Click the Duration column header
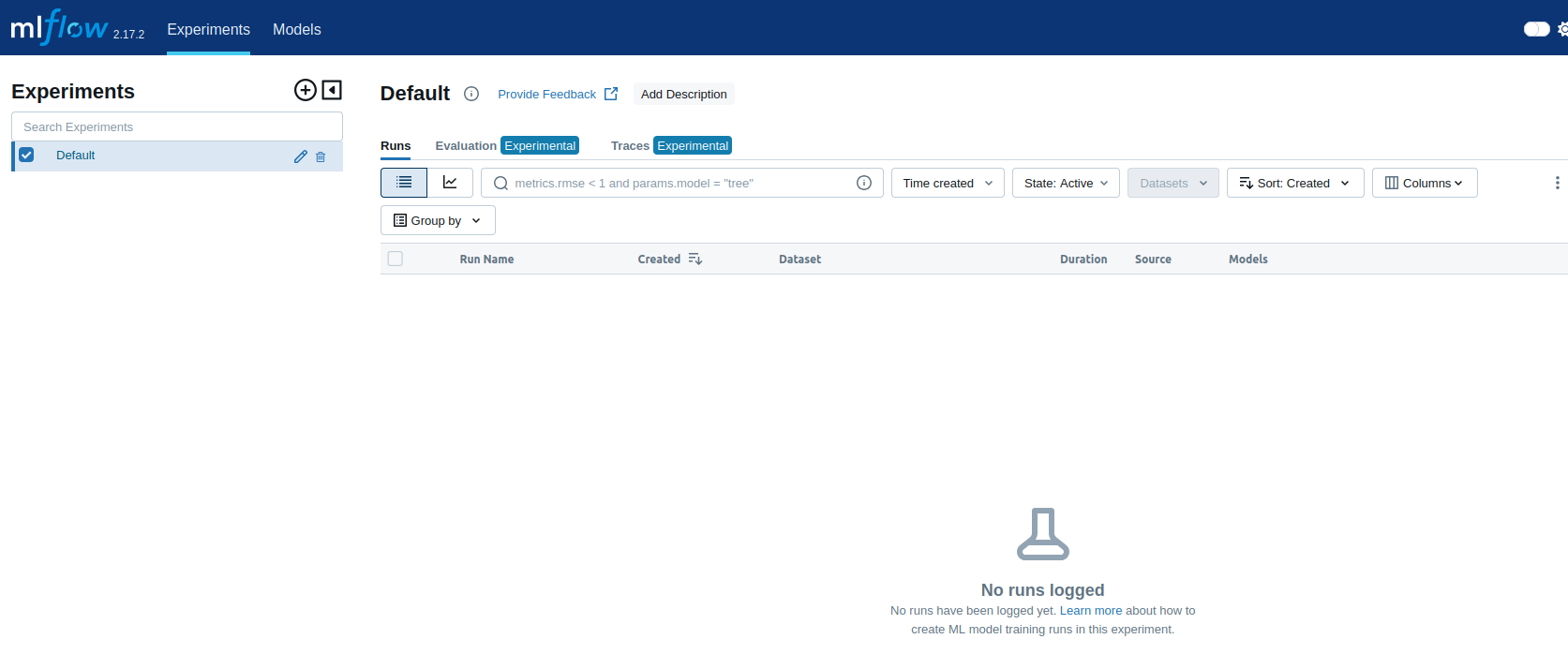The height and width of the screenshot is (654, 1568). (x=1083, y=259)
